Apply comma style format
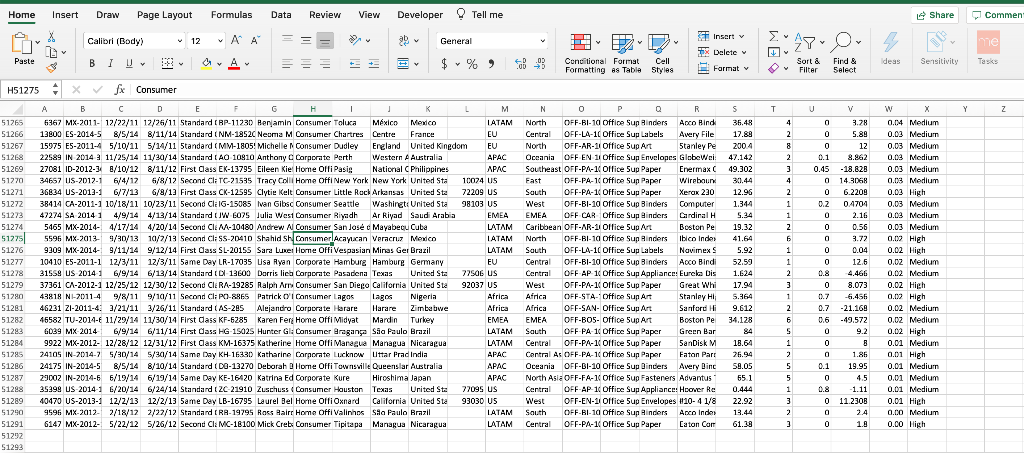1024x453 pixels. coord(492,63)
